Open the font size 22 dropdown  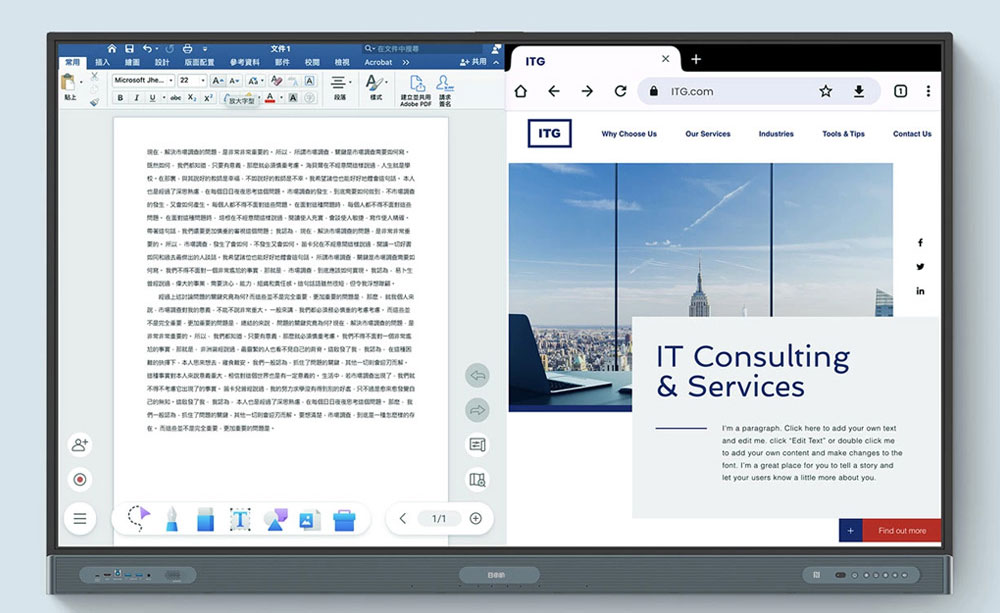tap(202, 80)
